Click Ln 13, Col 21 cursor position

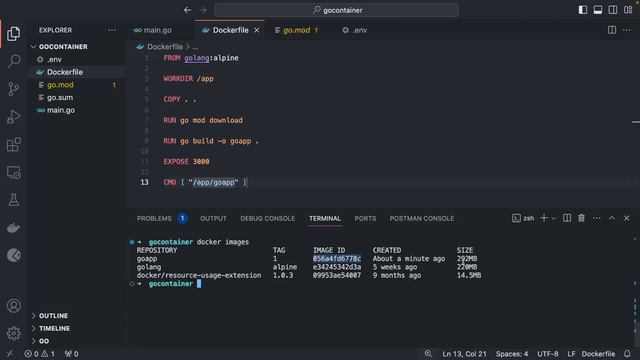point(464,354)
